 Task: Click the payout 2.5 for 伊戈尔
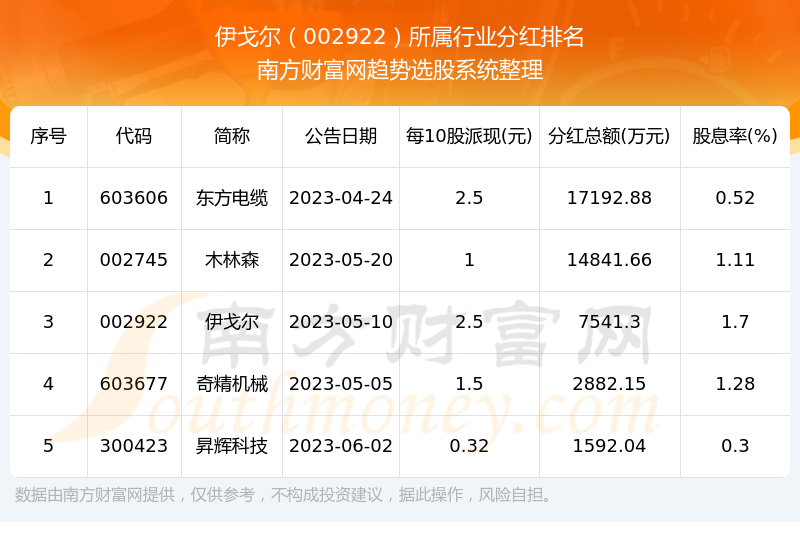[x=469, y=322]
